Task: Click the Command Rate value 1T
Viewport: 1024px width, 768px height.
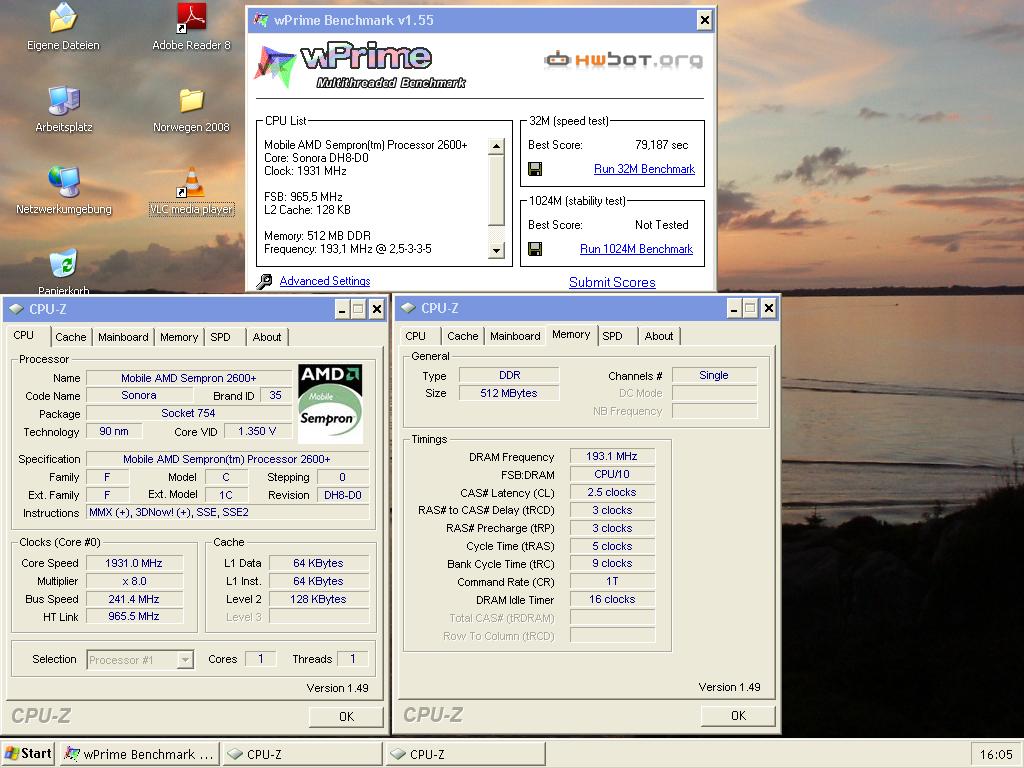Action: [x=612, y=581]
